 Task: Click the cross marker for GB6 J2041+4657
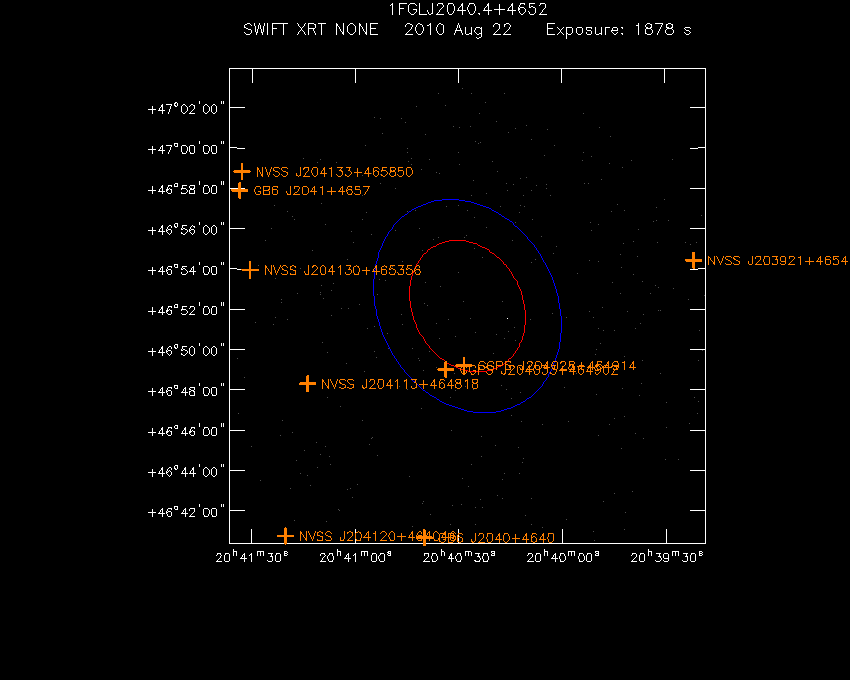239,190
